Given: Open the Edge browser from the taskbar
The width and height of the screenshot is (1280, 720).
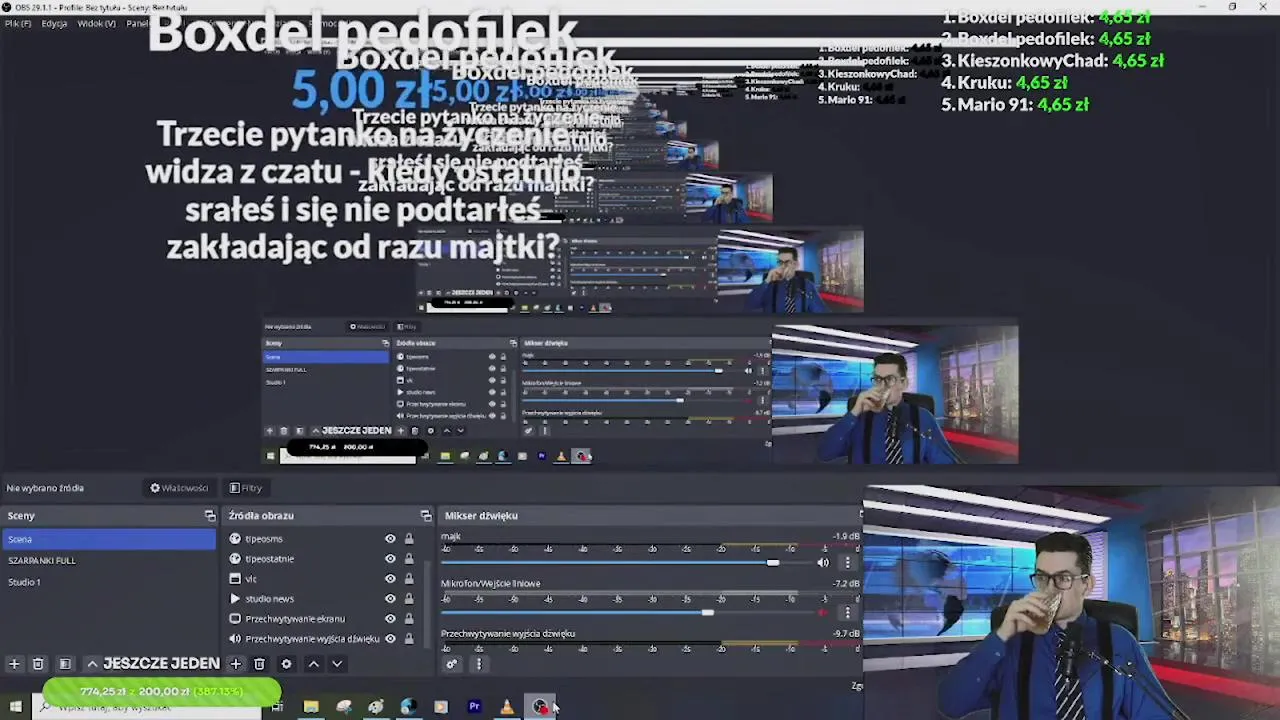Looking at the screenshot, I should coord(408,707).
